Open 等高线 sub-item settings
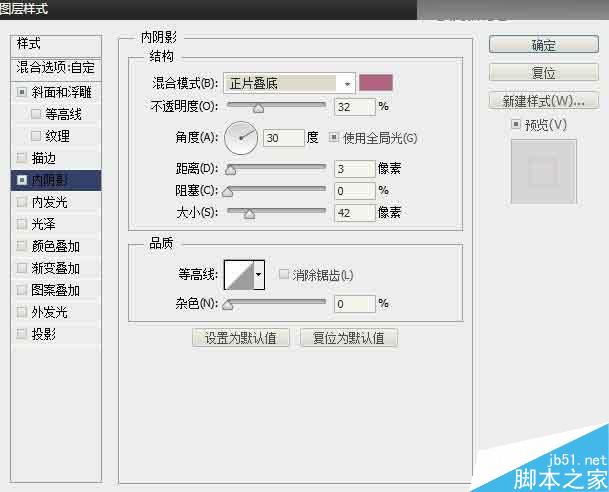 tap(63, 114)
